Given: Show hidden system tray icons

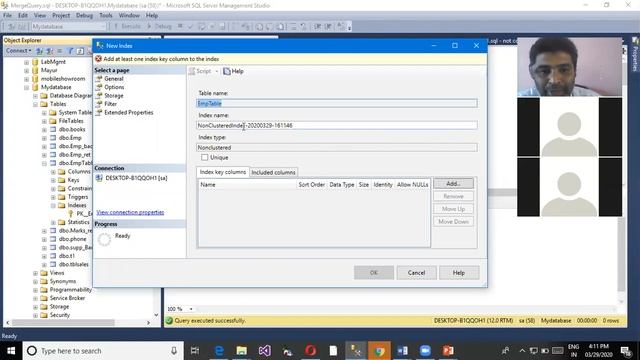Looking at the screenshot, I should tap(522, 351).
